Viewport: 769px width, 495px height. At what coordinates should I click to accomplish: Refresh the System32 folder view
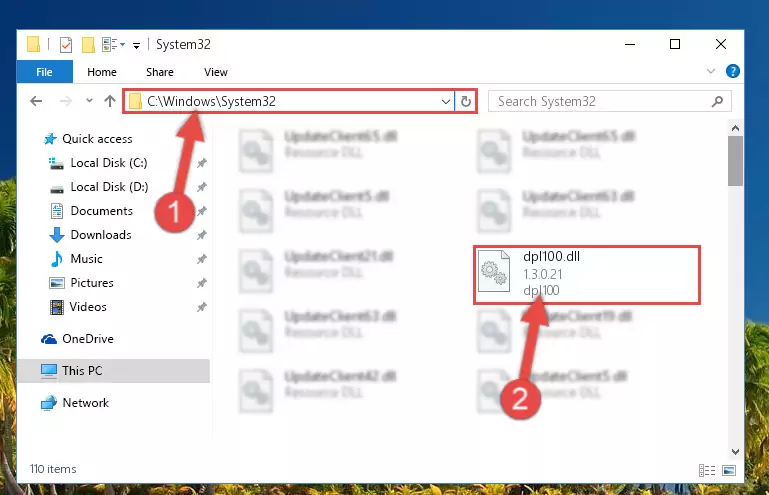tap(465, 102)
